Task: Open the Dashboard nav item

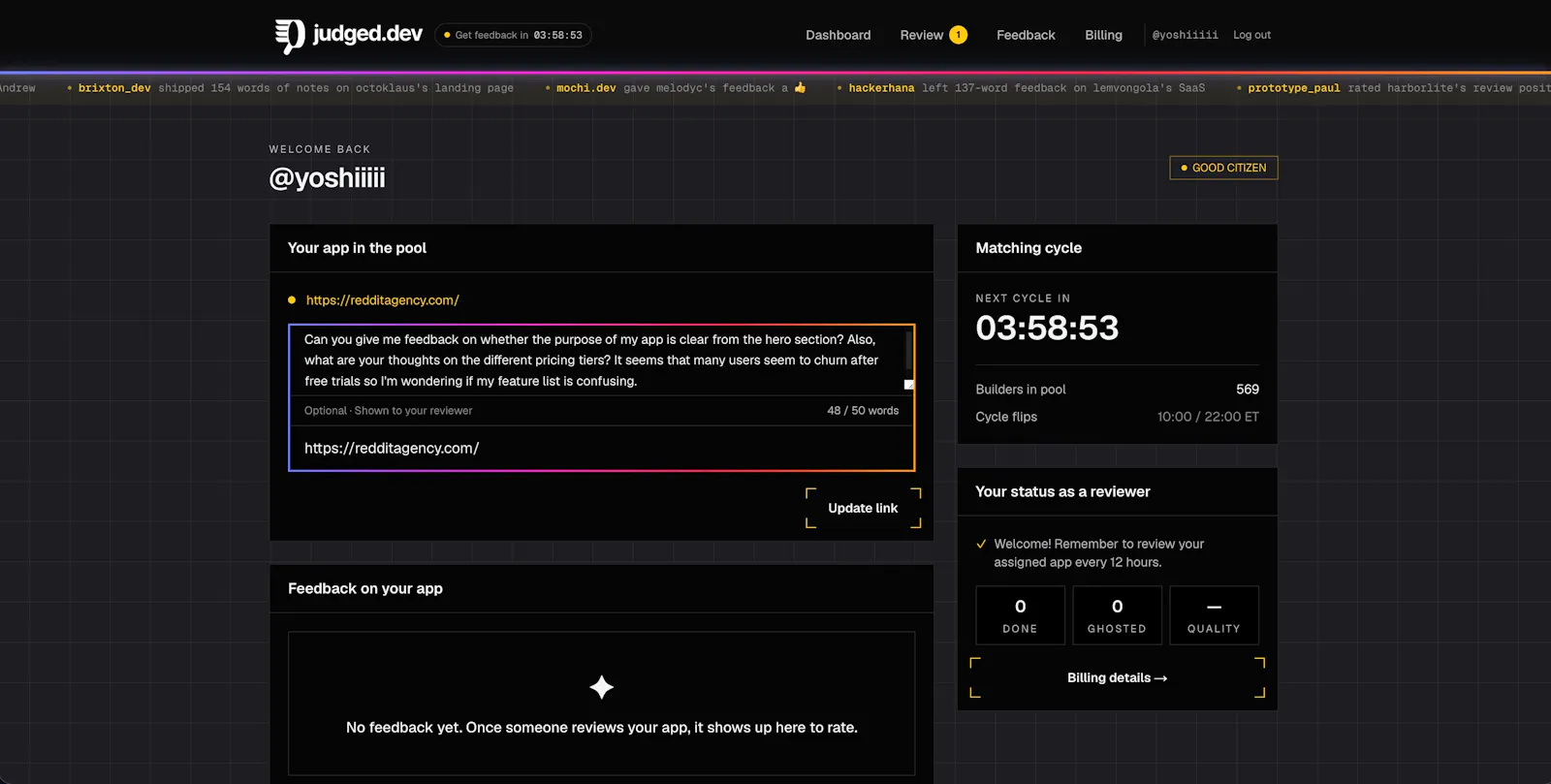Action: tap(839, 35)
